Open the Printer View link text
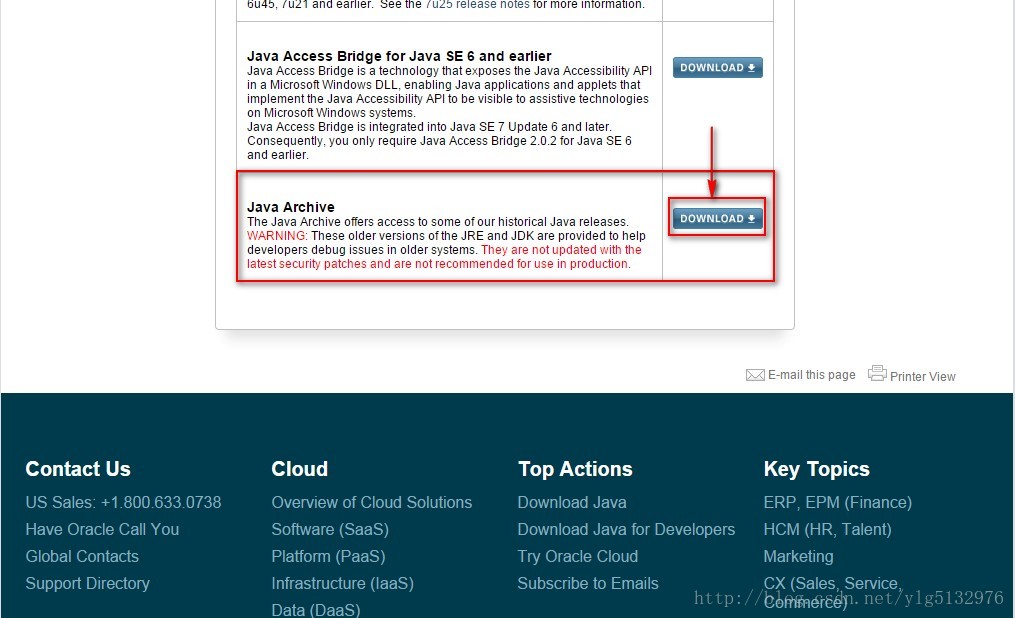 click(922, 377)
